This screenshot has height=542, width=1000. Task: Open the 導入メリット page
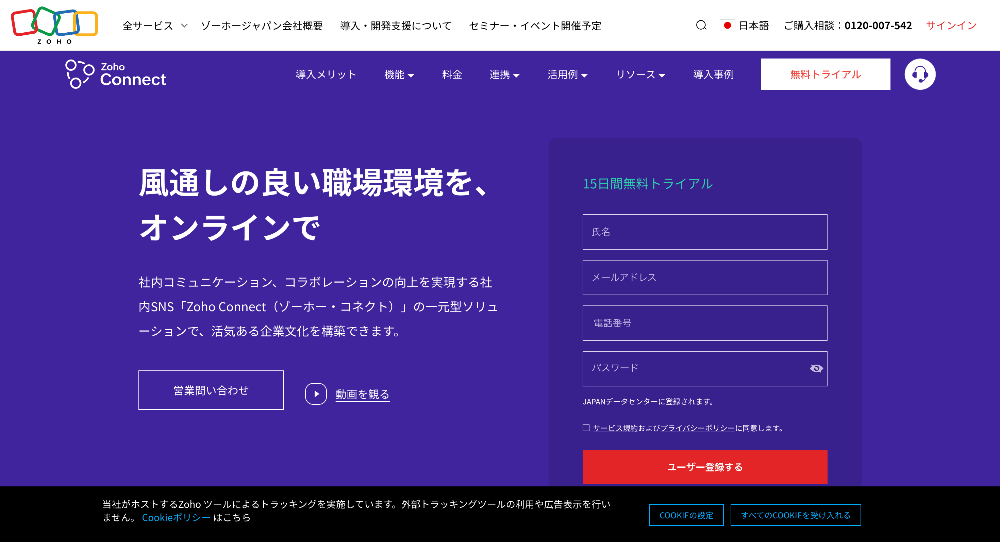(x=326, y=75)
